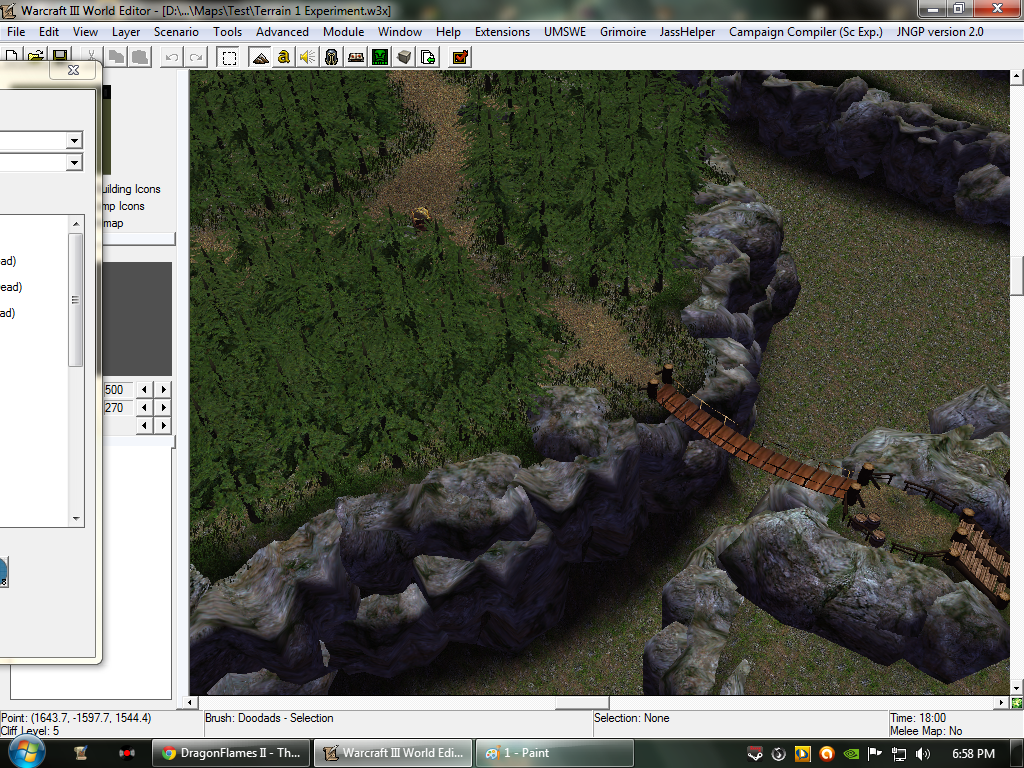Viewport: 1024px width, 768px height.
Task: Click the right arrow below the 270 row
Action: click(x=163, y=425)
